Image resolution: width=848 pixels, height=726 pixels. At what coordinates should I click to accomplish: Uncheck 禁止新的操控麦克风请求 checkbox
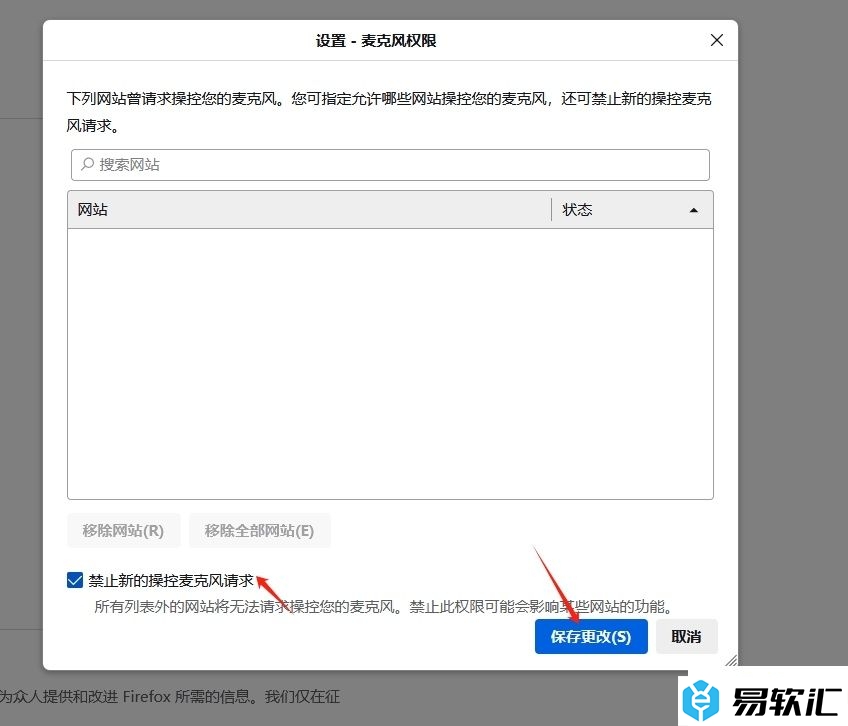coord(75,580)
